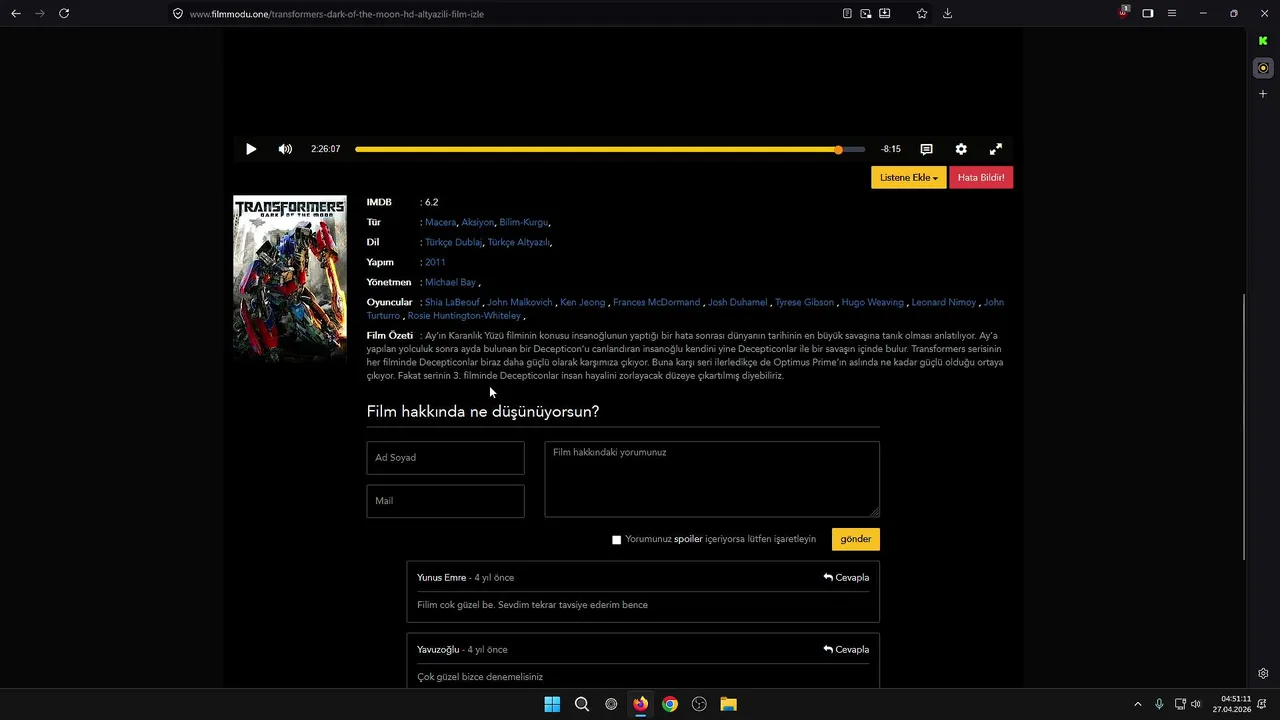The height and width of the screenshot is (720, 1280).
Task: Open File Explorer from taskbar
Action: [729, 704]
